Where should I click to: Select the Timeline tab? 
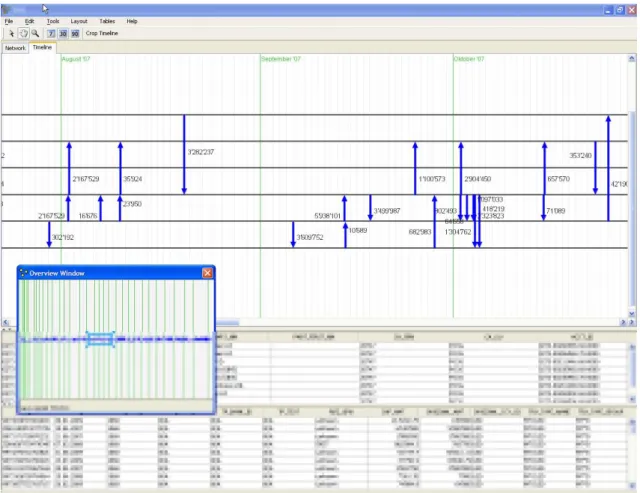click(42, 47)
